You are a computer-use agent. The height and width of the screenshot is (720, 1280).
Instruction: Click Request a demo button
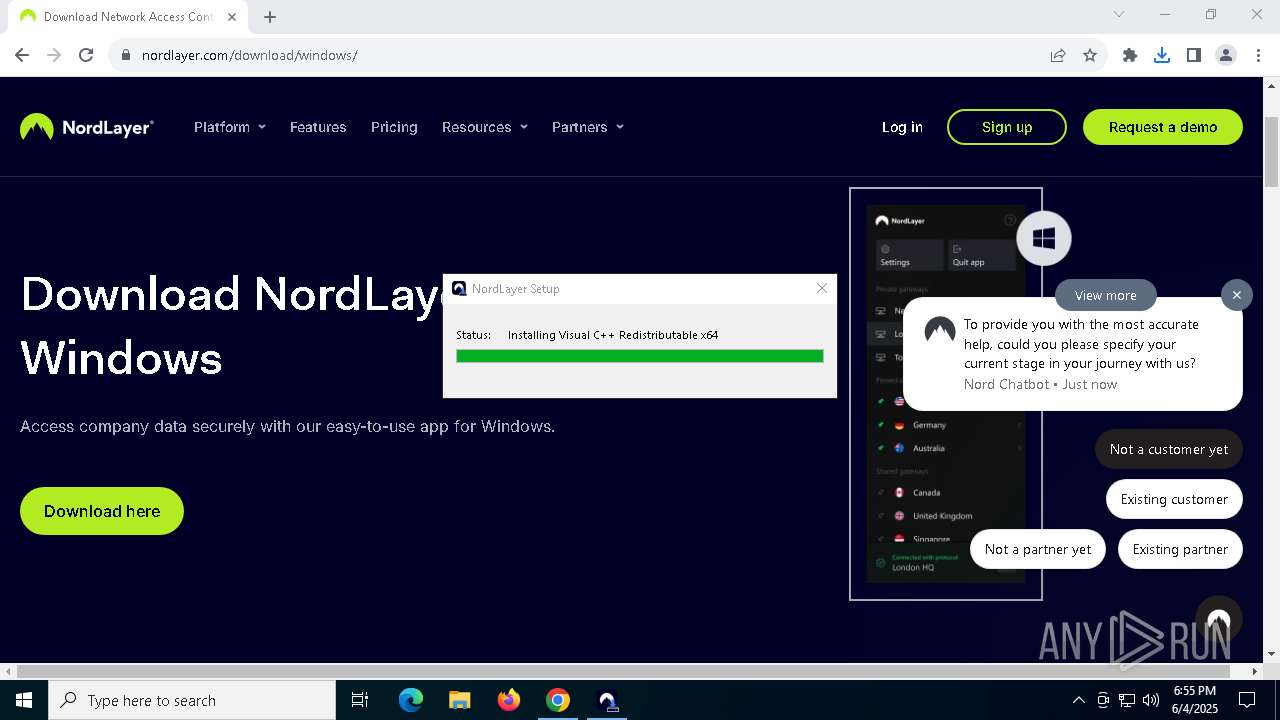coord(1163,127)
